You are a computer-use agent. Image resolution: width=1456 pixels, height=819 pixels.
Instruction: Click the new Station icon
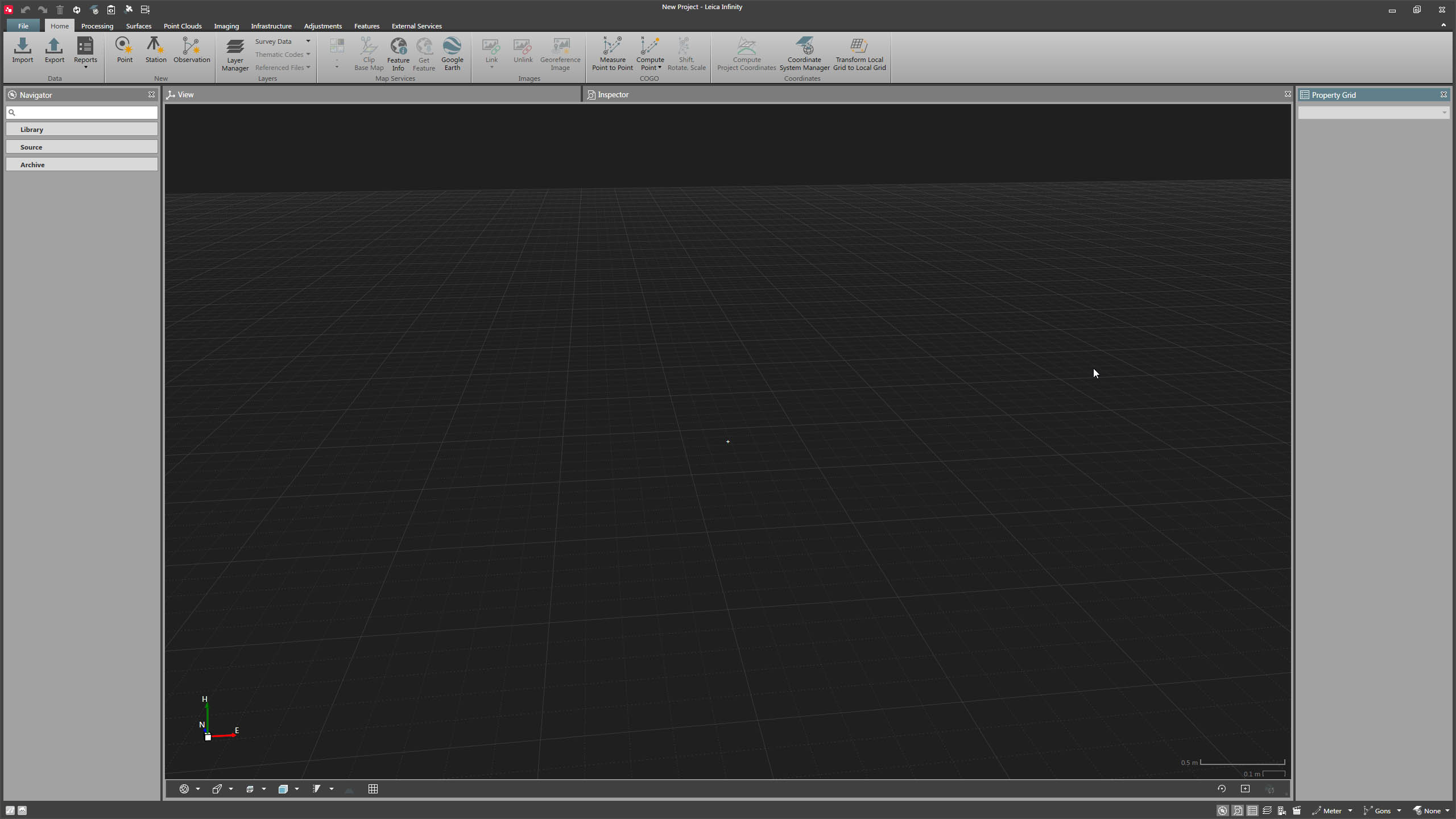(x=155, y=50)
